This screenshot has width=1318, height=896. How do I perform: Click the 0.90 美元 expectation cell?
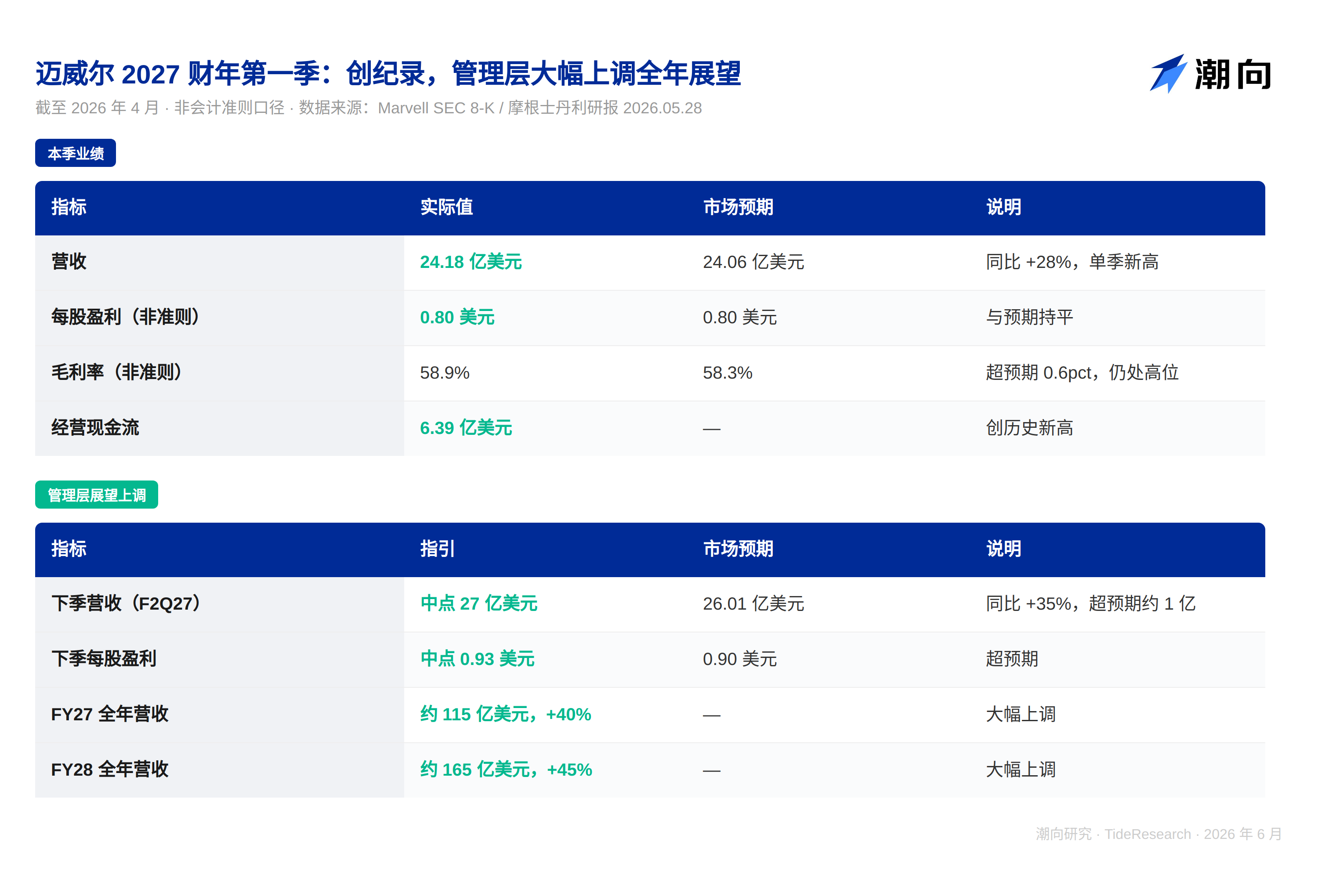point(740,659)
